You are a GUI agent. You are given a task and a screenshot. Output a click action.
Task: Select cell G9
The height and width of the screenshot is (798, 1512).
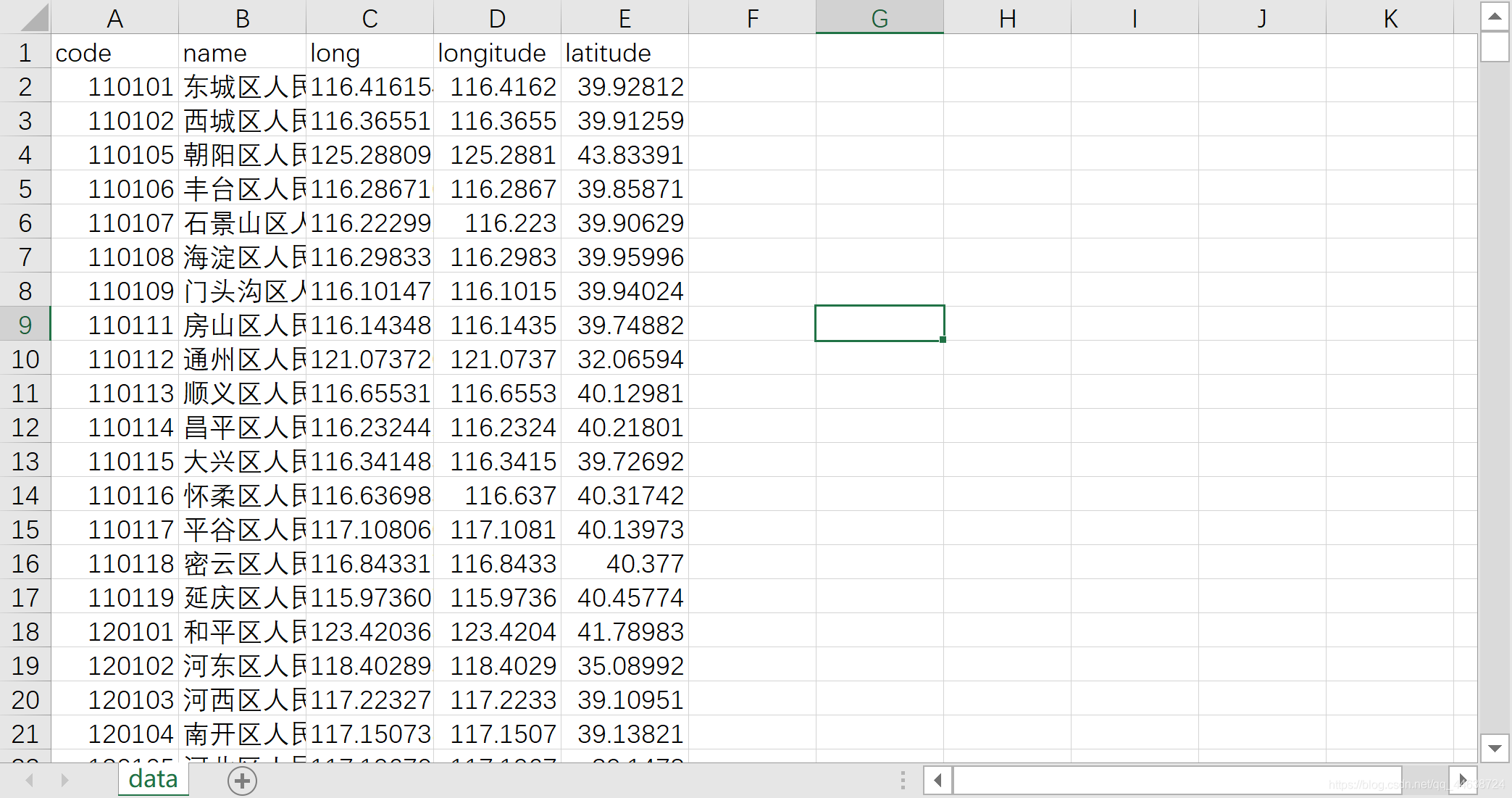click(x=877, y=323)
